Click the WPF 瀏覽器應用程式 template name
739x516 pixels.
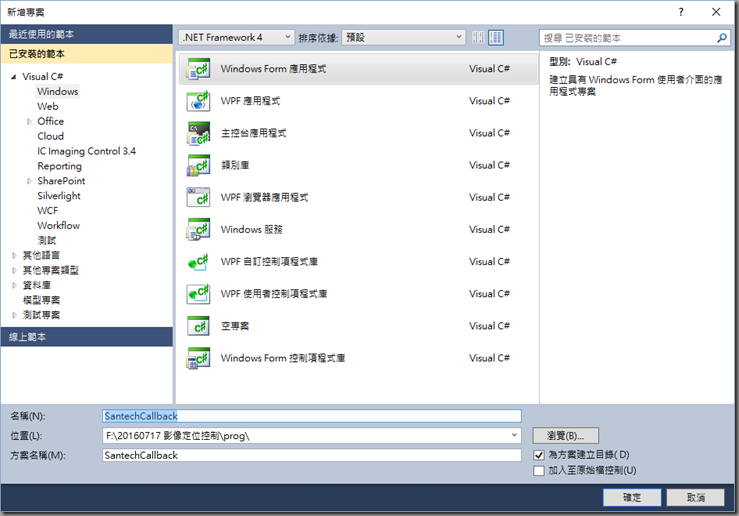coord(264,197)
